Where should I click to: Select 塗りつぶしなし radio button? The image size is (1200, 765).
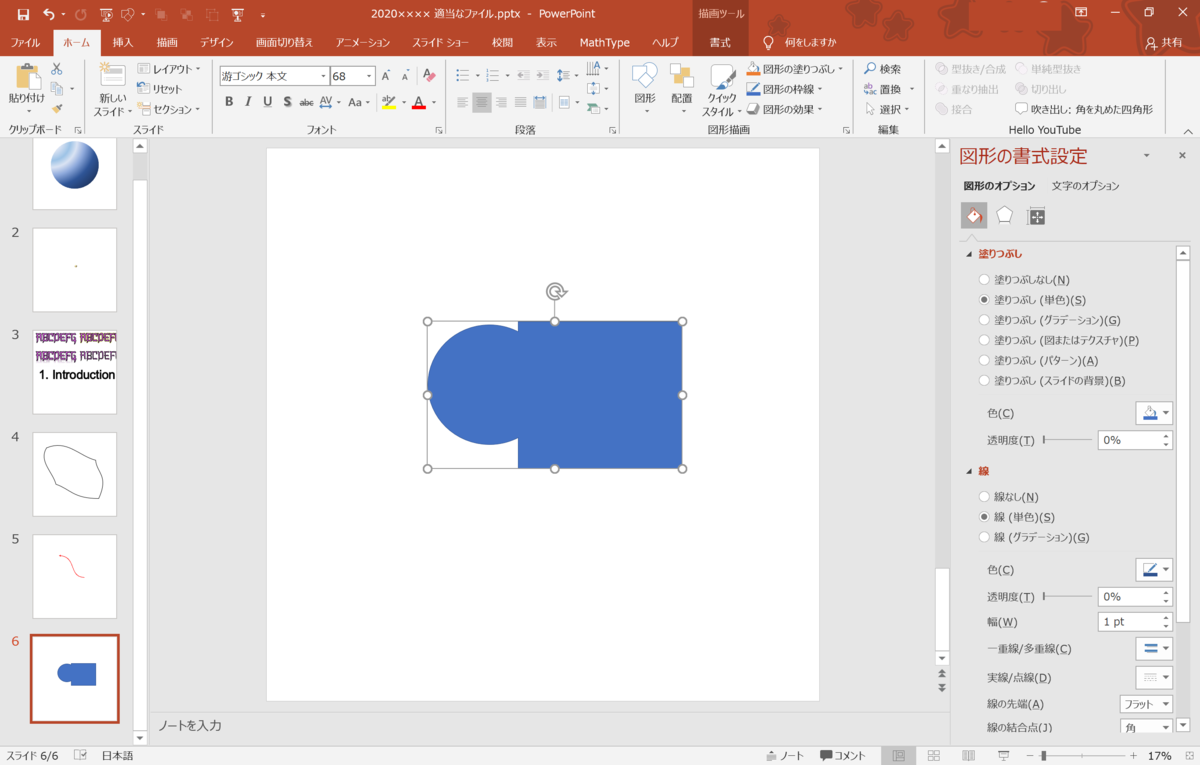(985, 280)
